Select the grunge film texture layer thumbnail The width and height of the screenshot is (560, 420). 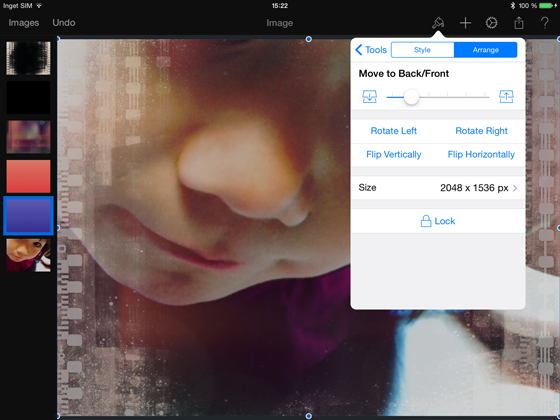pyautogui.click(x=28, y=58)
